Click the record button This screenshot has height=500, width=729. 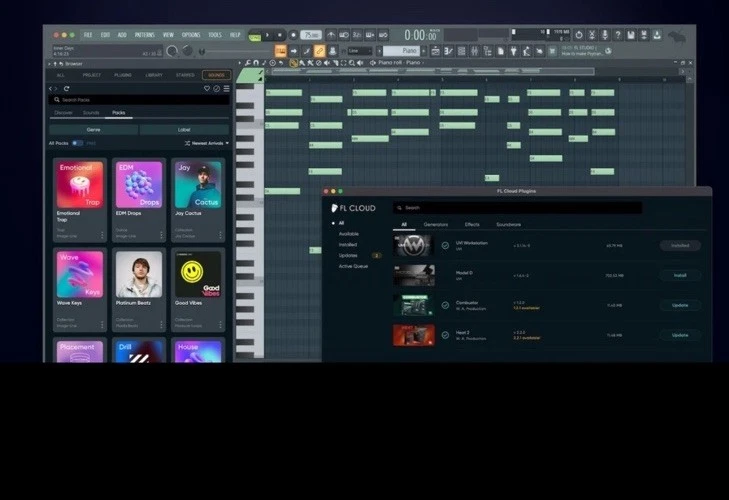click(293, 35)
